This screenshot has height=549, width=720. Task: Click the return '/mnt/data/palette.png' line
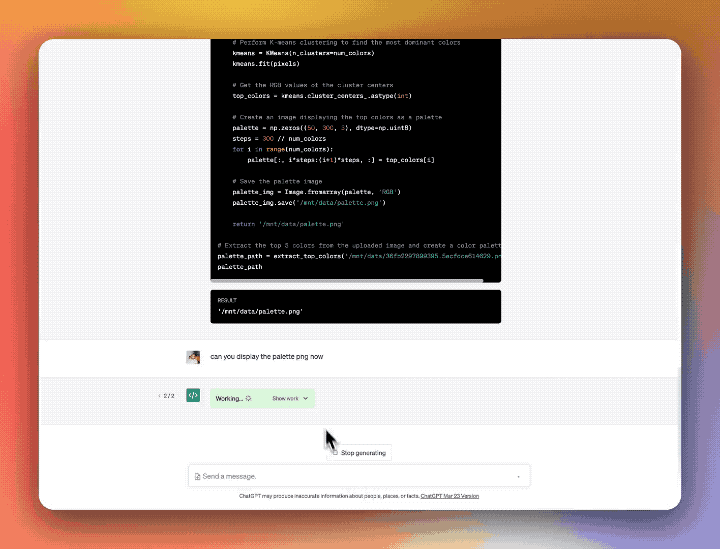(x=288, y=224)
